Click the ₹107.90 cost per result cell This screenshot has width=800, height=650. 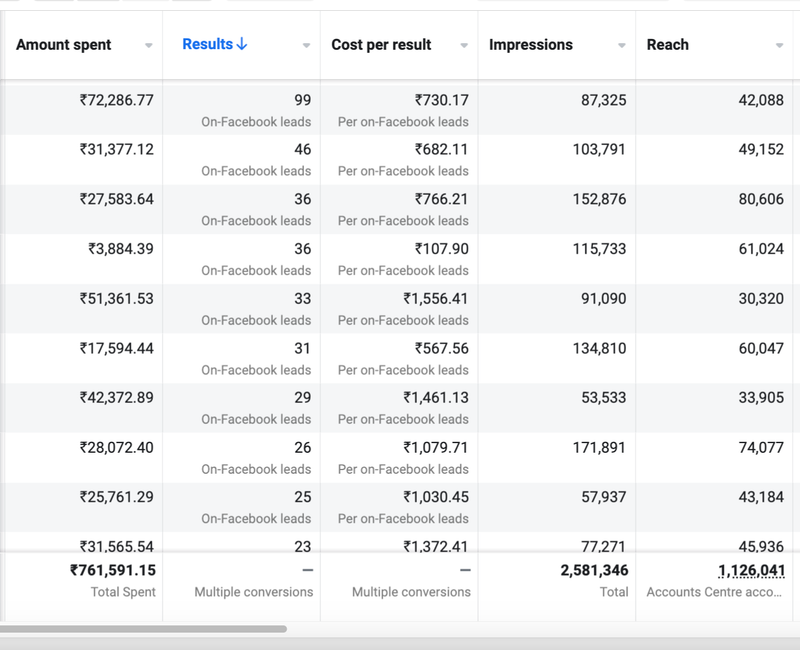tap(441, 249)
